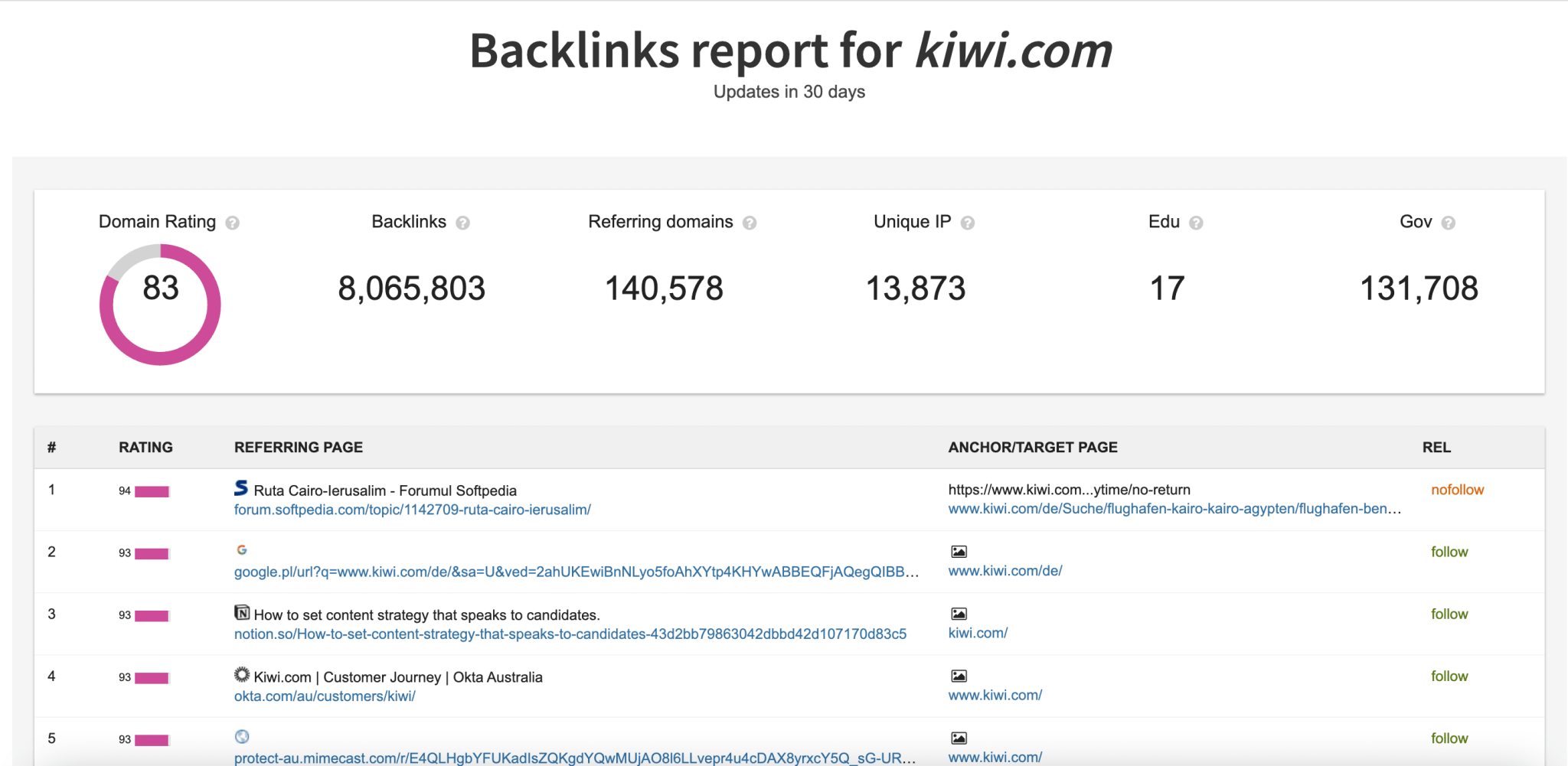Open the okta.com/au/customers/kiwi link
Image resolution: width=1568 pixels, height=766 pixels.
pos(324,696)
